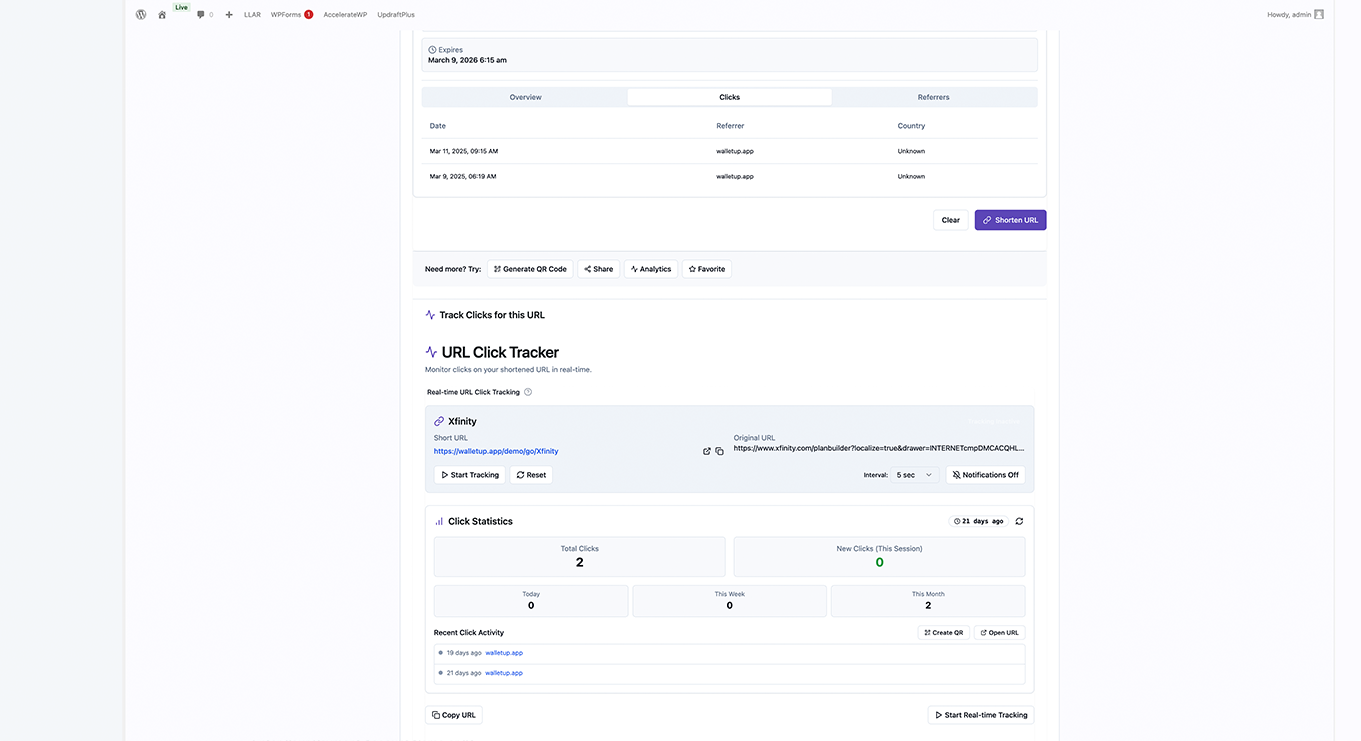
Task: Click Generate QR Code button
Action: click(530, 269)
